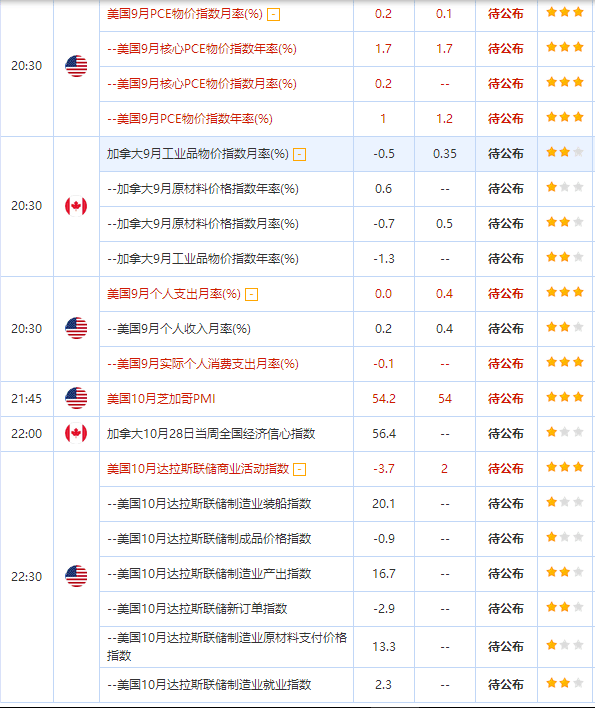Image resolution: width=595 pixels, height=708 pixels.
Task: Click the Canada flag next to 22:00
Action: (x=76, y=433)
